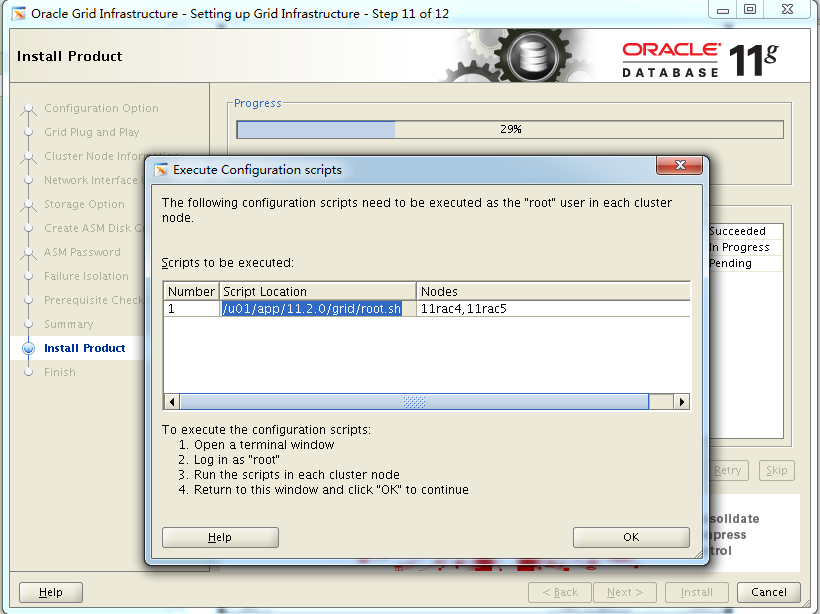Click the Pending status entry

[731, 263]
